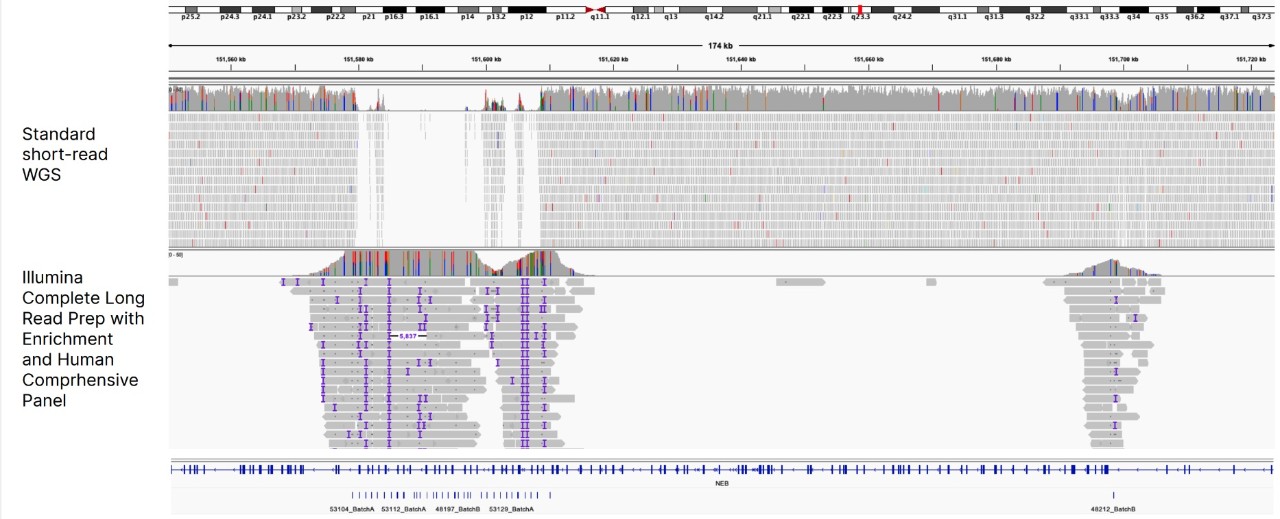The width and height of the screenshot is (1280, 519).
Task: Click the 151,560 kb ruler position
Action: [231, 60]
